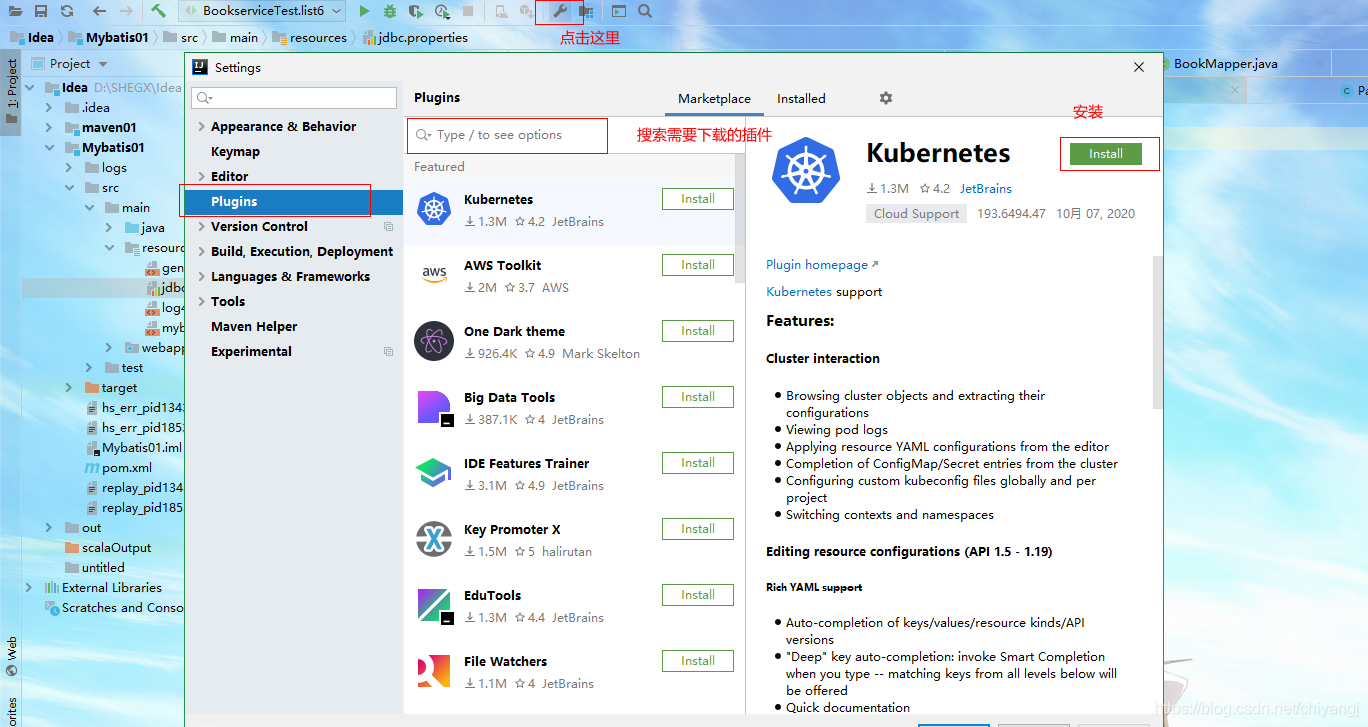The width and height of the screenshot is (1368, 727).
Task: Expand Languages & Frameworks settings group
Action: click(202, 276)
